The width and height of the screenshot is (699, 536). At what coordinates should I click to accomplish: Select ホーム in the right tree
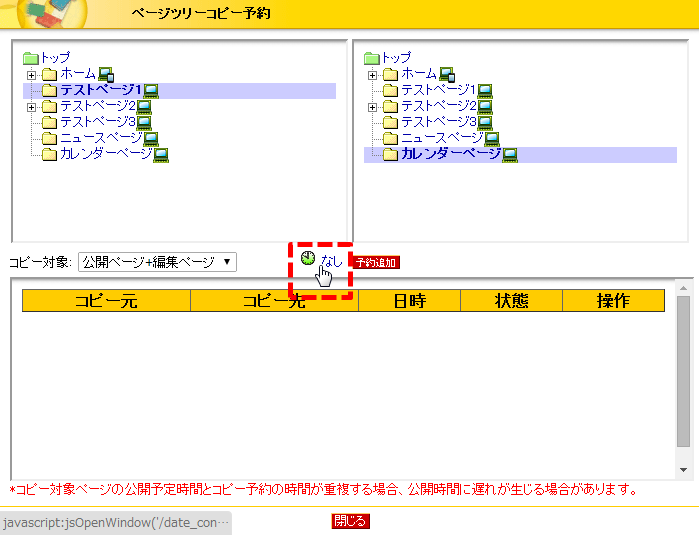[419, 74]
